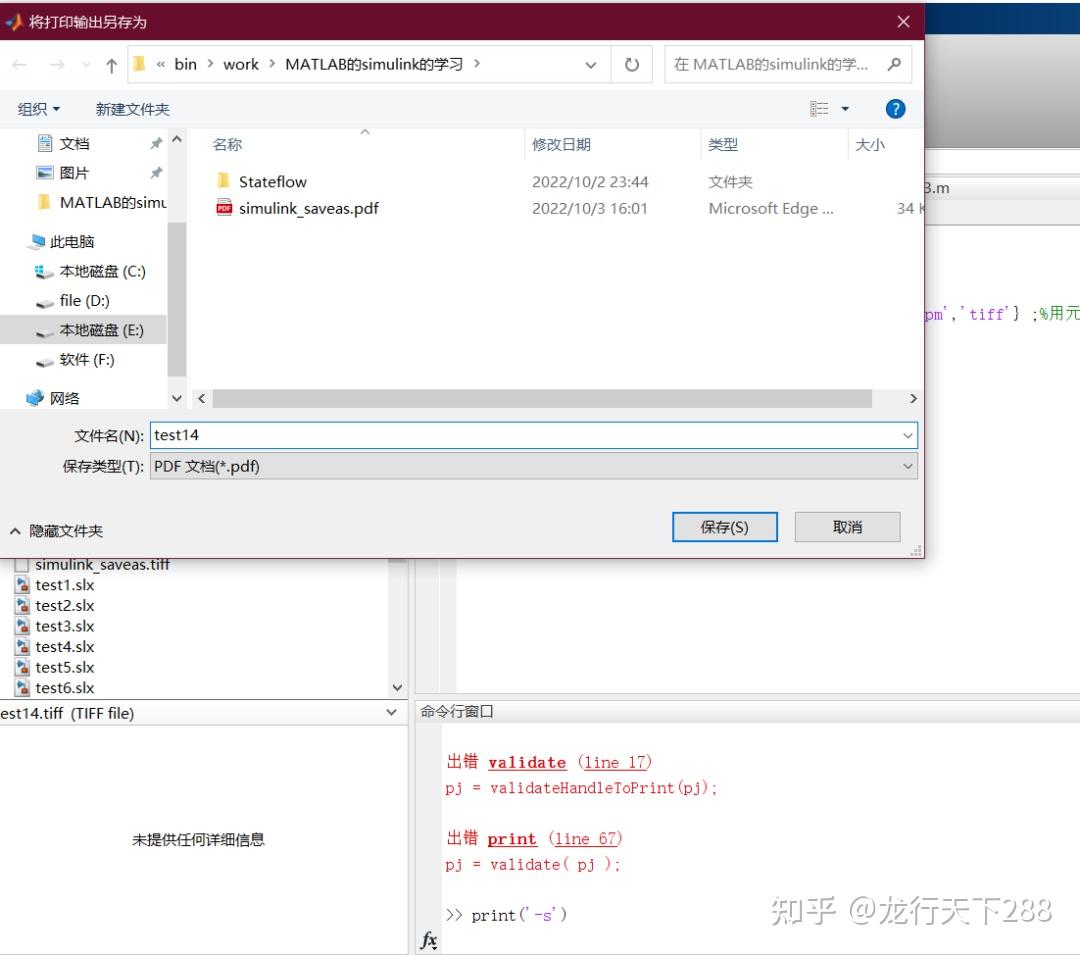Click the back navigation arrow in the dialog

(18, 64)
